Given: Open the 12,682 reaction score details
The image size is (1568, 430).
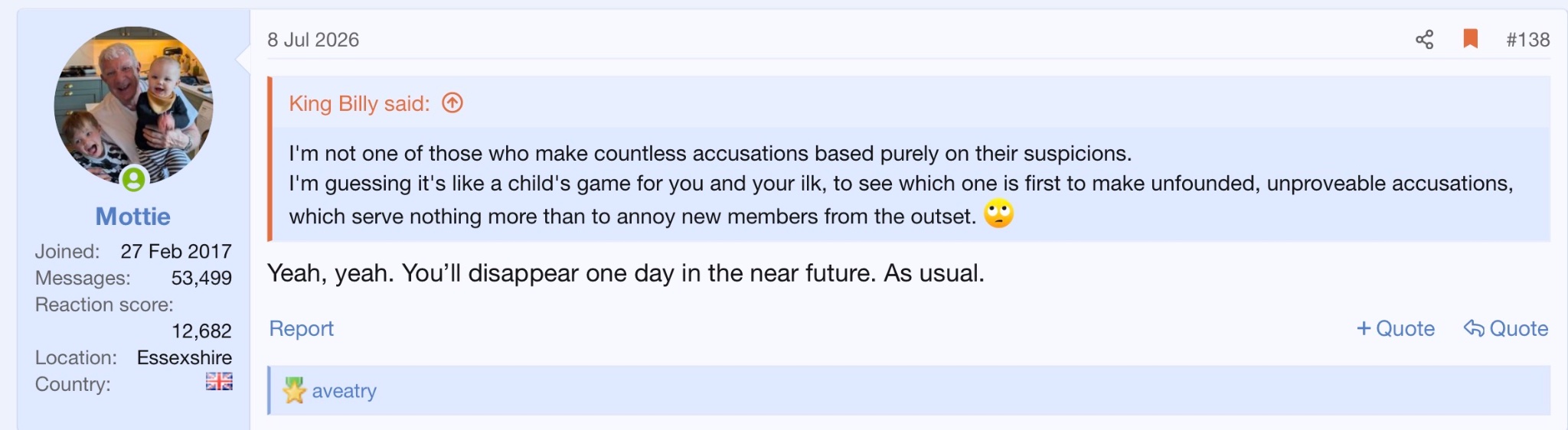Looking at the screenshot, I should tap(201, 331).
